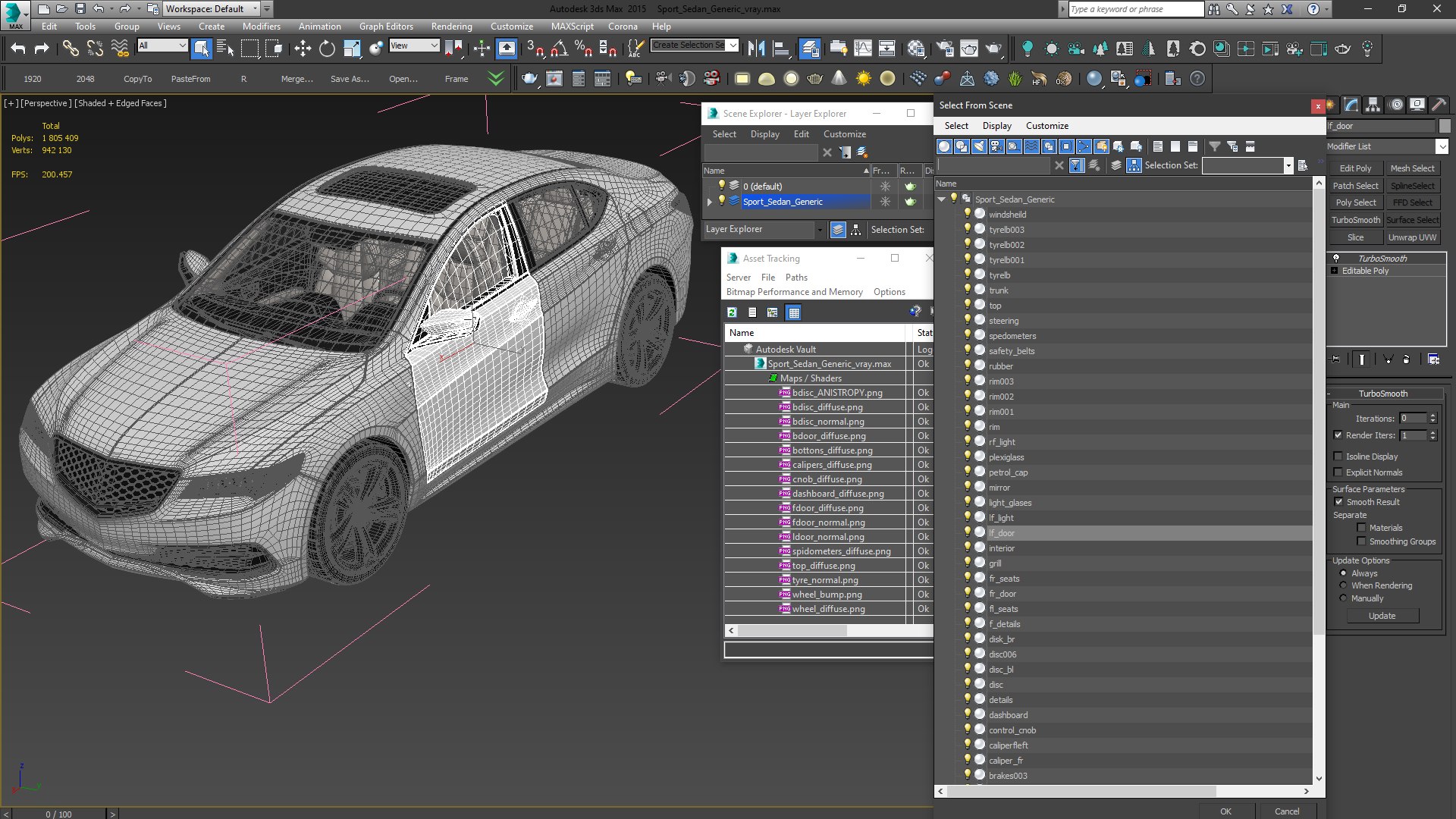The width and height of the screenshot is (1456, 819).
Task: Toggle Display Cameras filter in Select From Scene
Action: coord(996,146)
